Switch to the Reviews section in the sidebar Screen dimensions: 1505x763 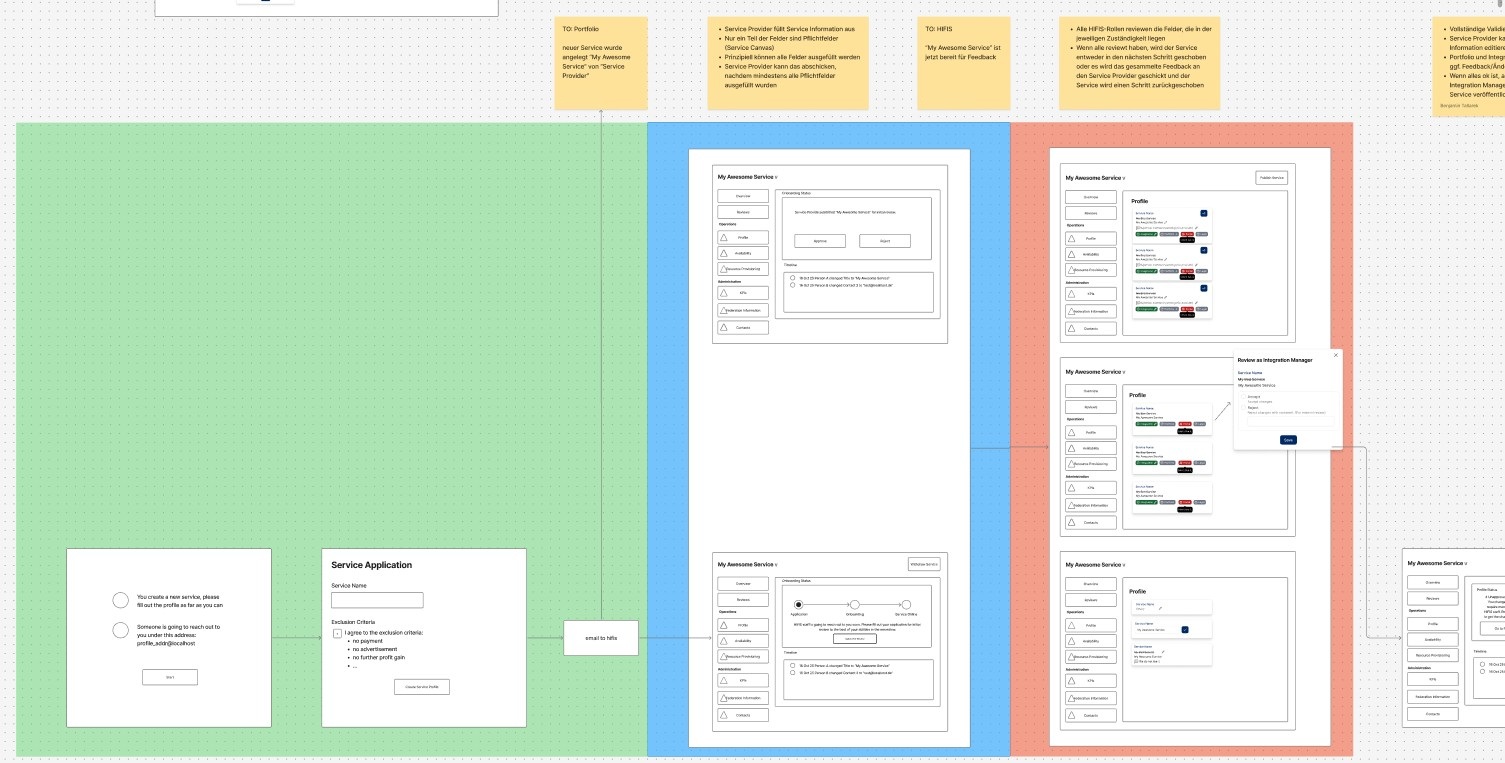(743, 212)
